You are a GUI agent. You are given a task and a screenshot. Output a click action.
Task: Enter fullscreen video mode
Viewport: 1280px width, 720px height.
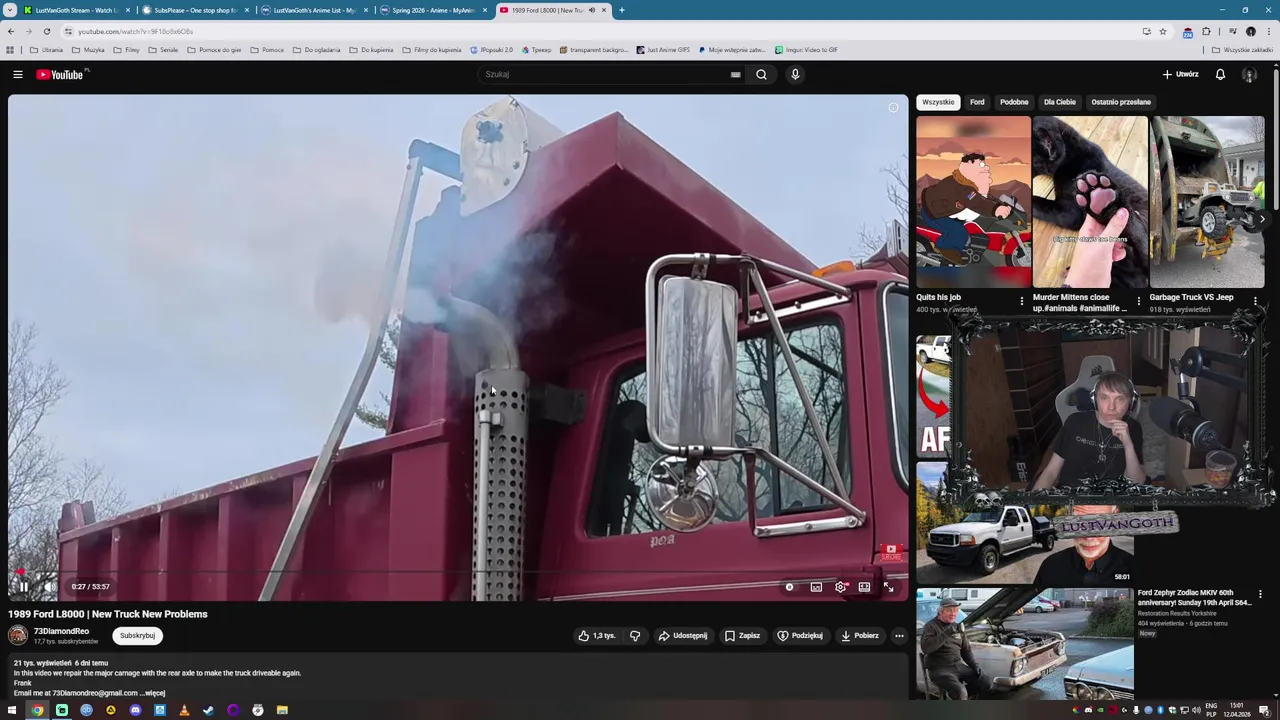pos(888,587)
